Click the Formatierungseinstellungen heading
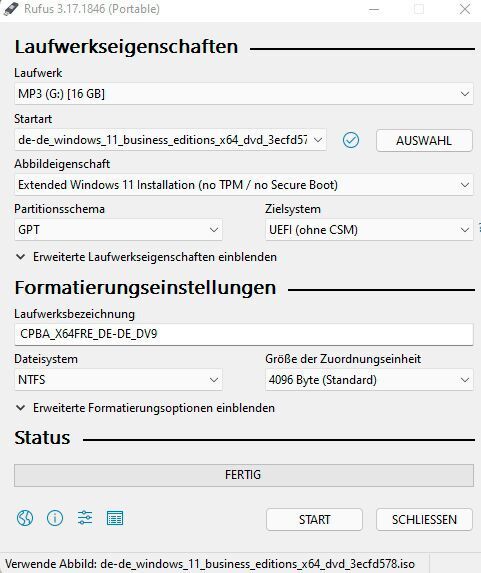This screenshot has height=573, width=481. [x=145, y=288]
